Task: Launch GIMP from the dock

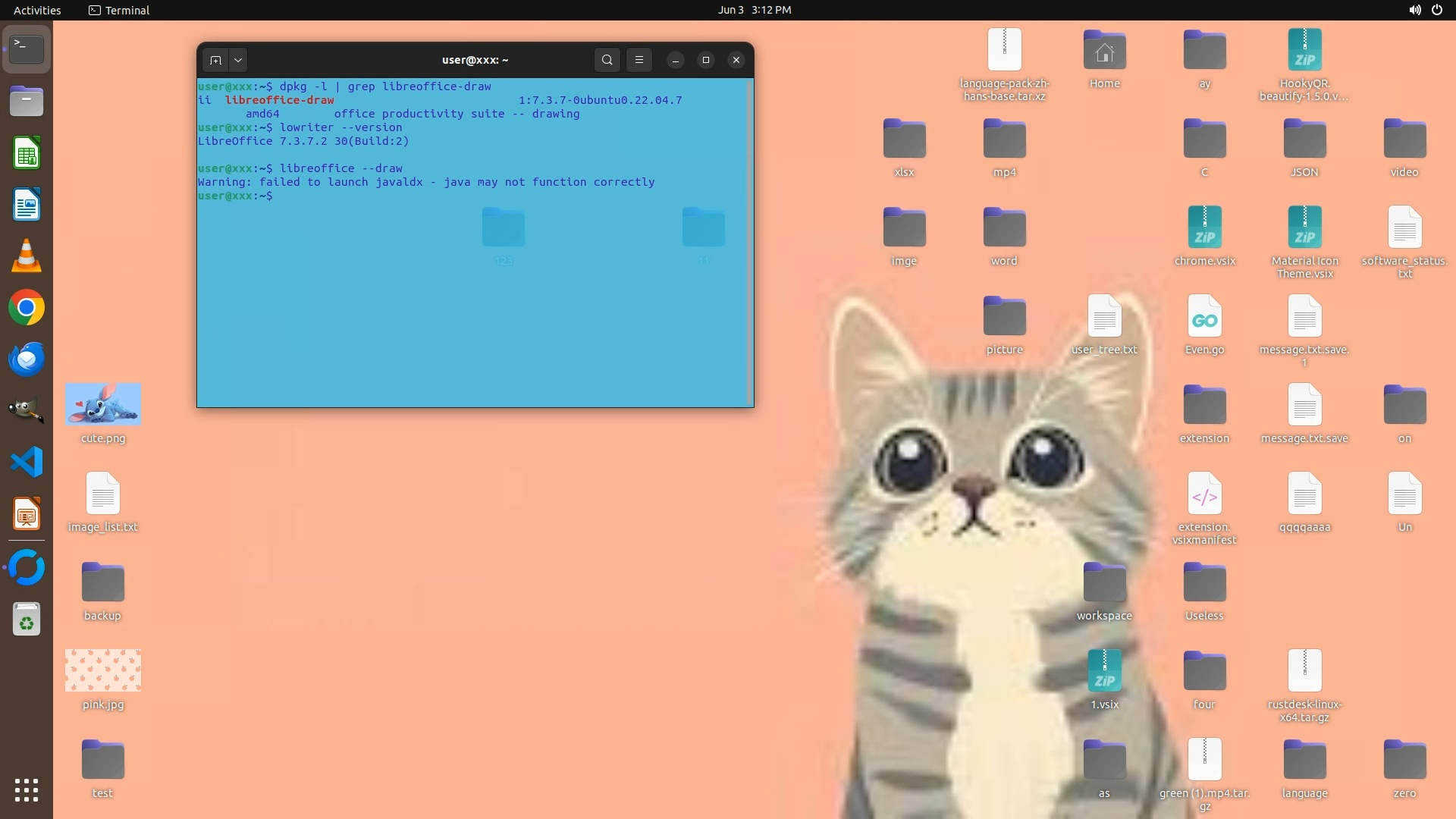Action: pos(27,410)
